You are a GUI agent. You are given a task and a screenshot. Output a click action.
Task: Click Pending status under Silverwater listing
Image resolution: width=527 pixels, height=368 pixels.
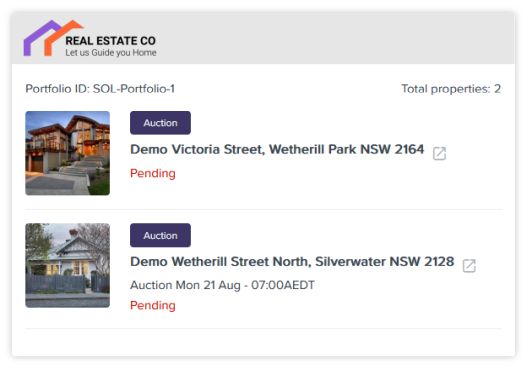[x=153, y=305]
